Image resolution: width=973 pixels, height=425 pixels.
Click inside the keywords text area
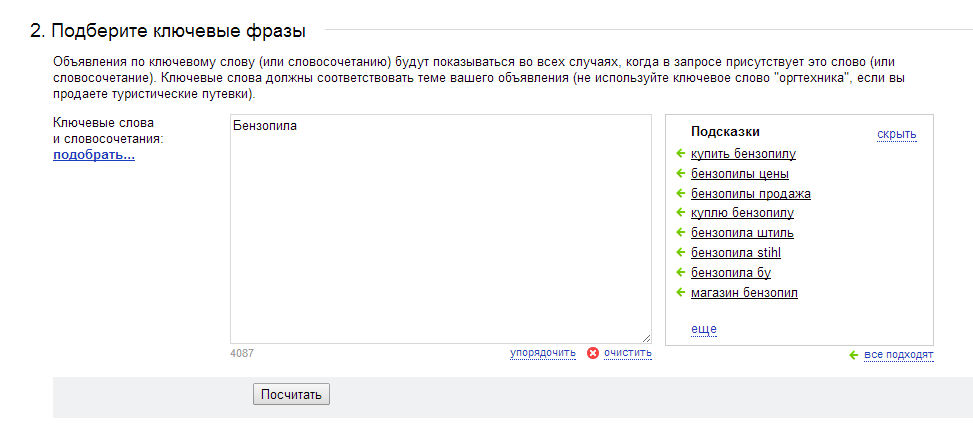pos(441,229)
